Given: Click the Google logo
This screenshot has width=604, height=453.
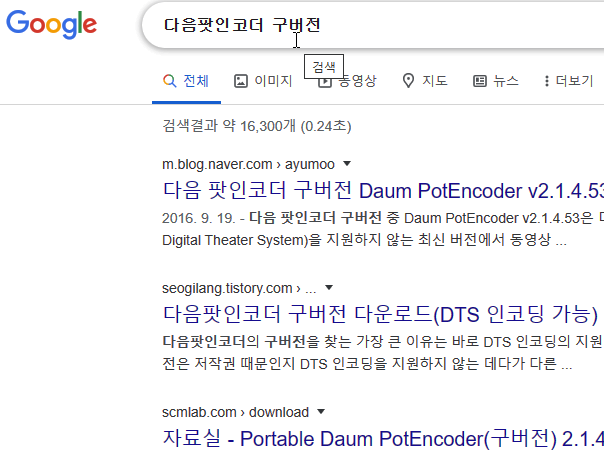Looking at the screenshot, I should (x=51, y=25).
